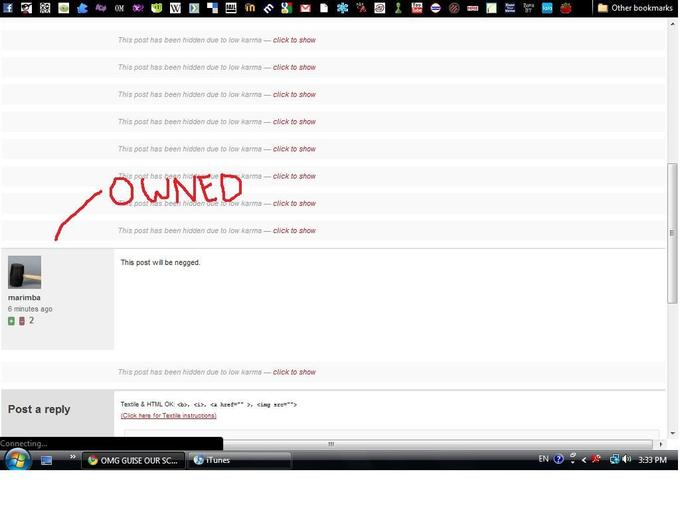680x510 pixels.
Task: Click the reply text box
Action: point(392,433)
